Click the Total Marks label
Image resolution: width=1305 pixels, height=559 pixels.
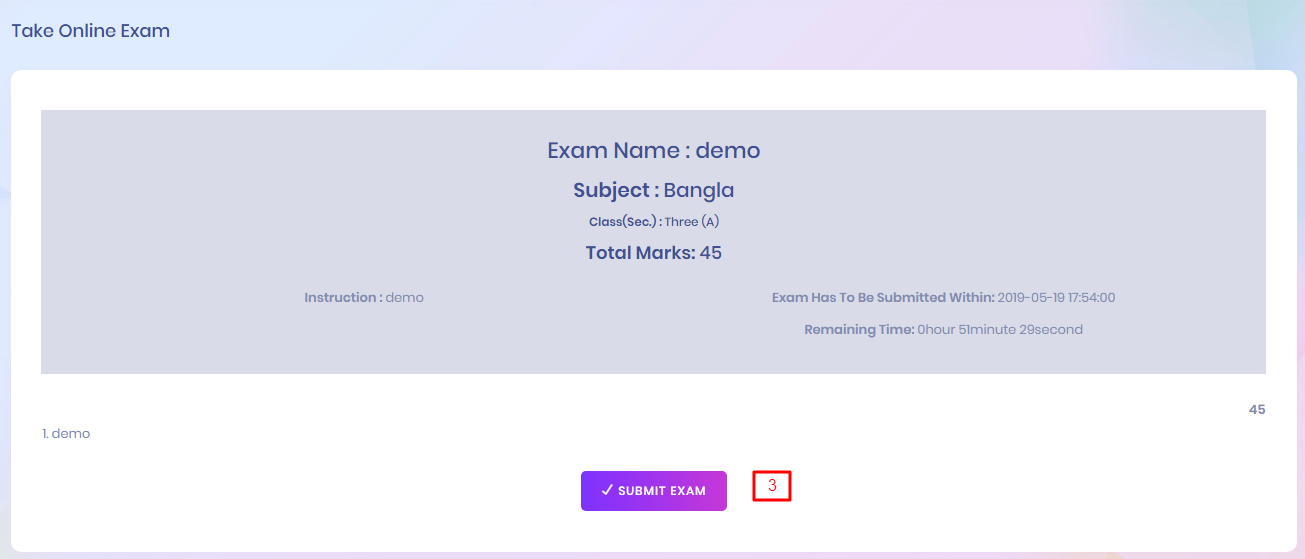[640, 253]
